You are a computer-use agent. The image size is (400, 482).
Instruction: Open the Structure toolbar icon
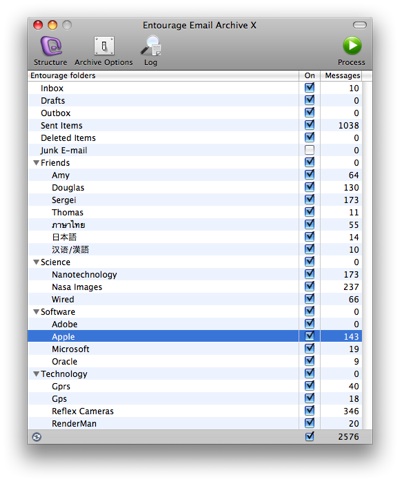coord(51,46)
